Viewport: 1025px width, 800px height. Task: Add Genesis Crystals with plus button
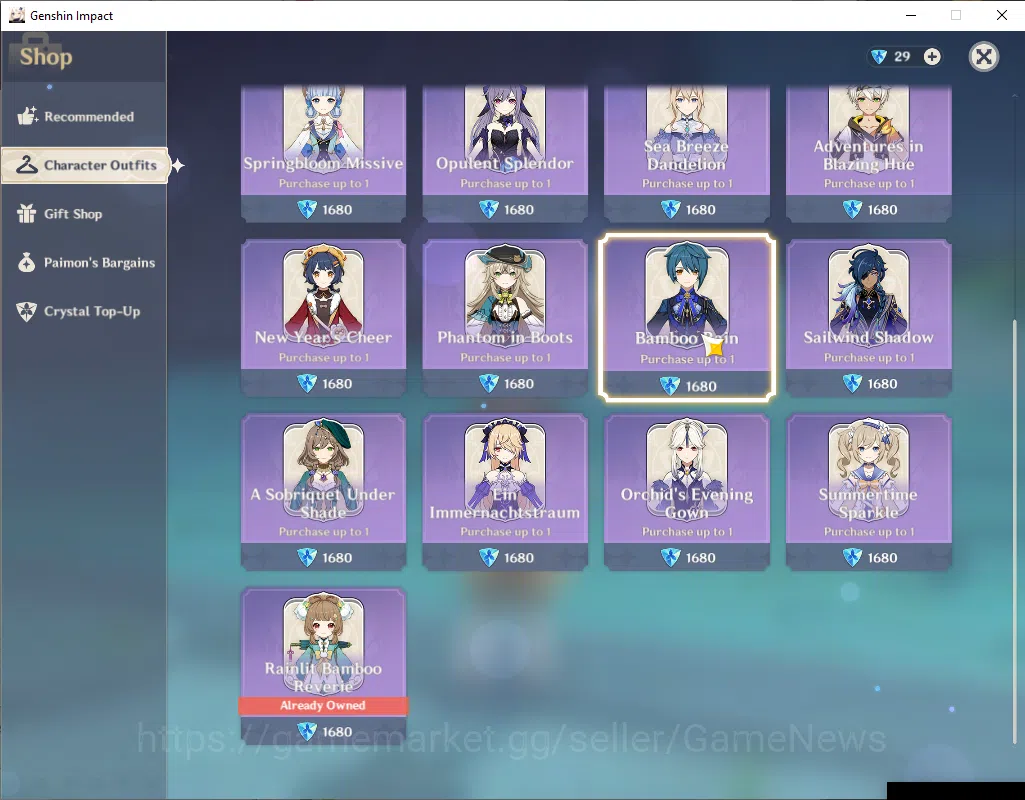(x=932, y=57)
